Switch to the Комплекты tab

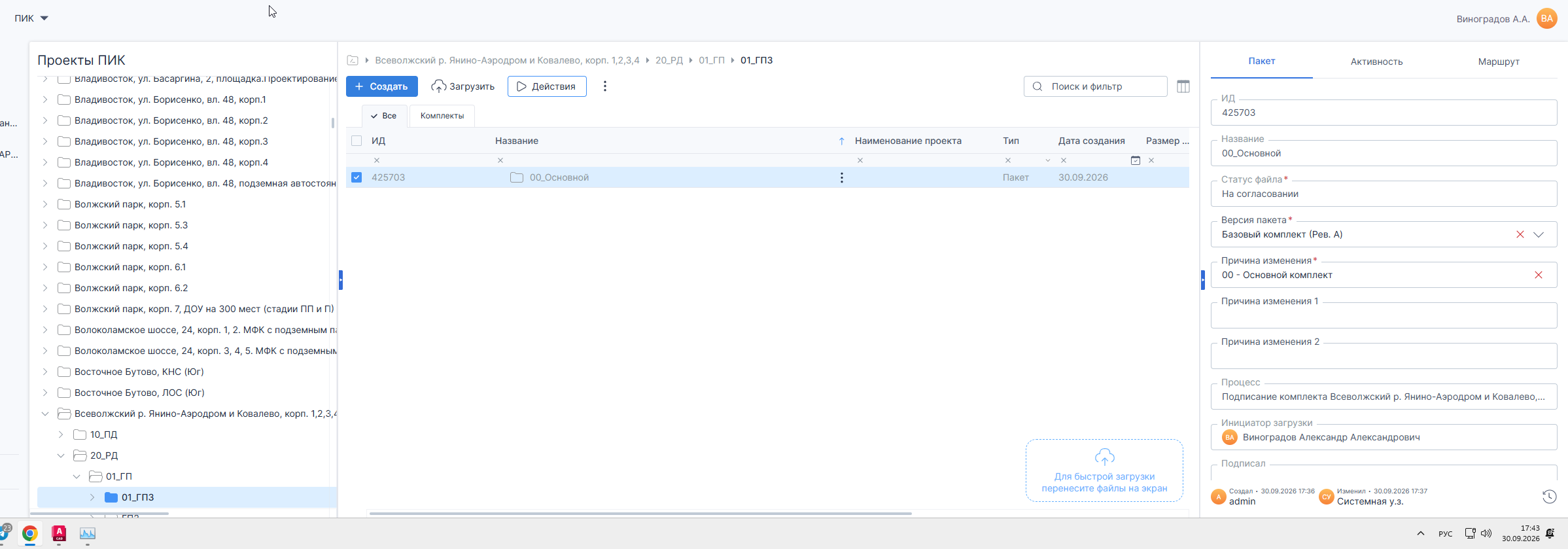coord(442,116)
